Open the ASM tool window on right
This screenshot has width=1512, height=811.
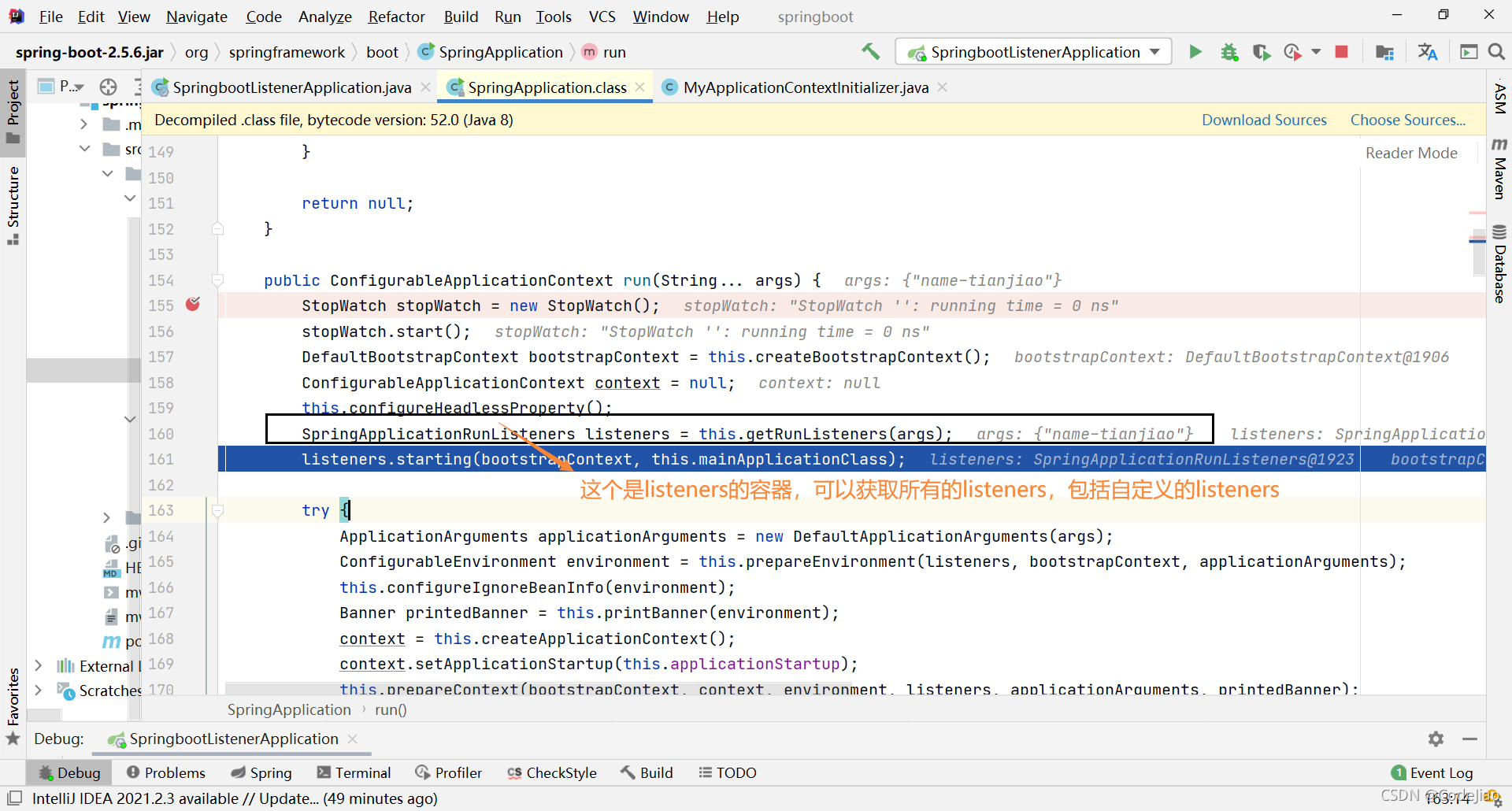click(1499, 98)
